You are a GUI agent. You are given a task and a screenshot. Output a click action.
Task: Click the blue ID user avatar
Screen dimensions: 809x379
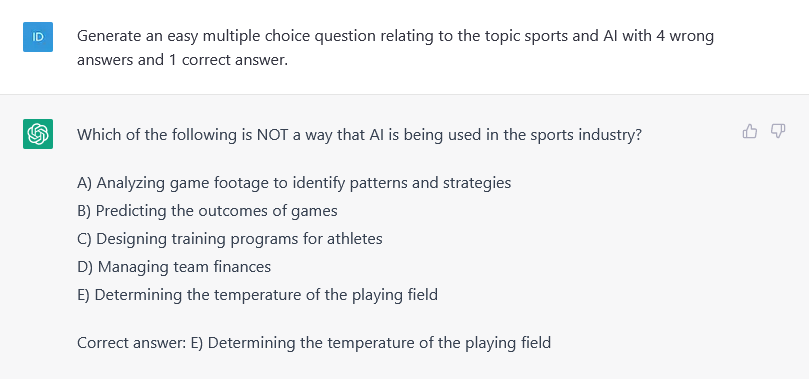click(x=38, y=37)
